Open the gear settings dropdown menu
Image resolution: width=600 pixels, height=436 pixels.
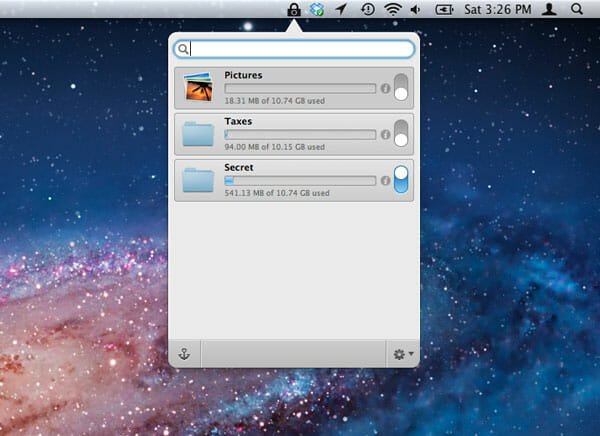click(x=403, y=353)
